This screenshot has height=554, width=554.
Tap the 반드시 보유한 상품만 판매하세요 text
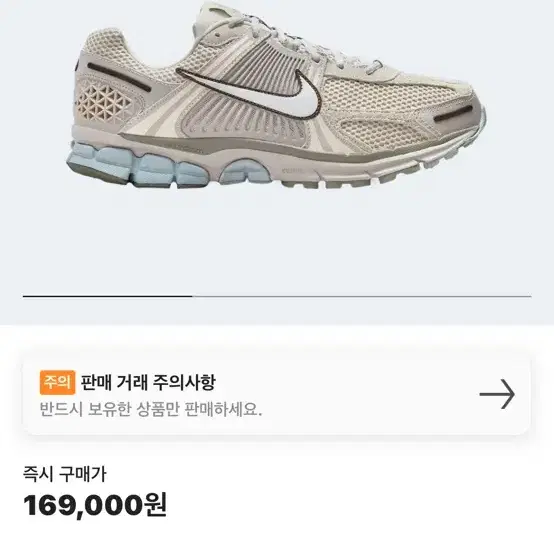tap(151, 409)
